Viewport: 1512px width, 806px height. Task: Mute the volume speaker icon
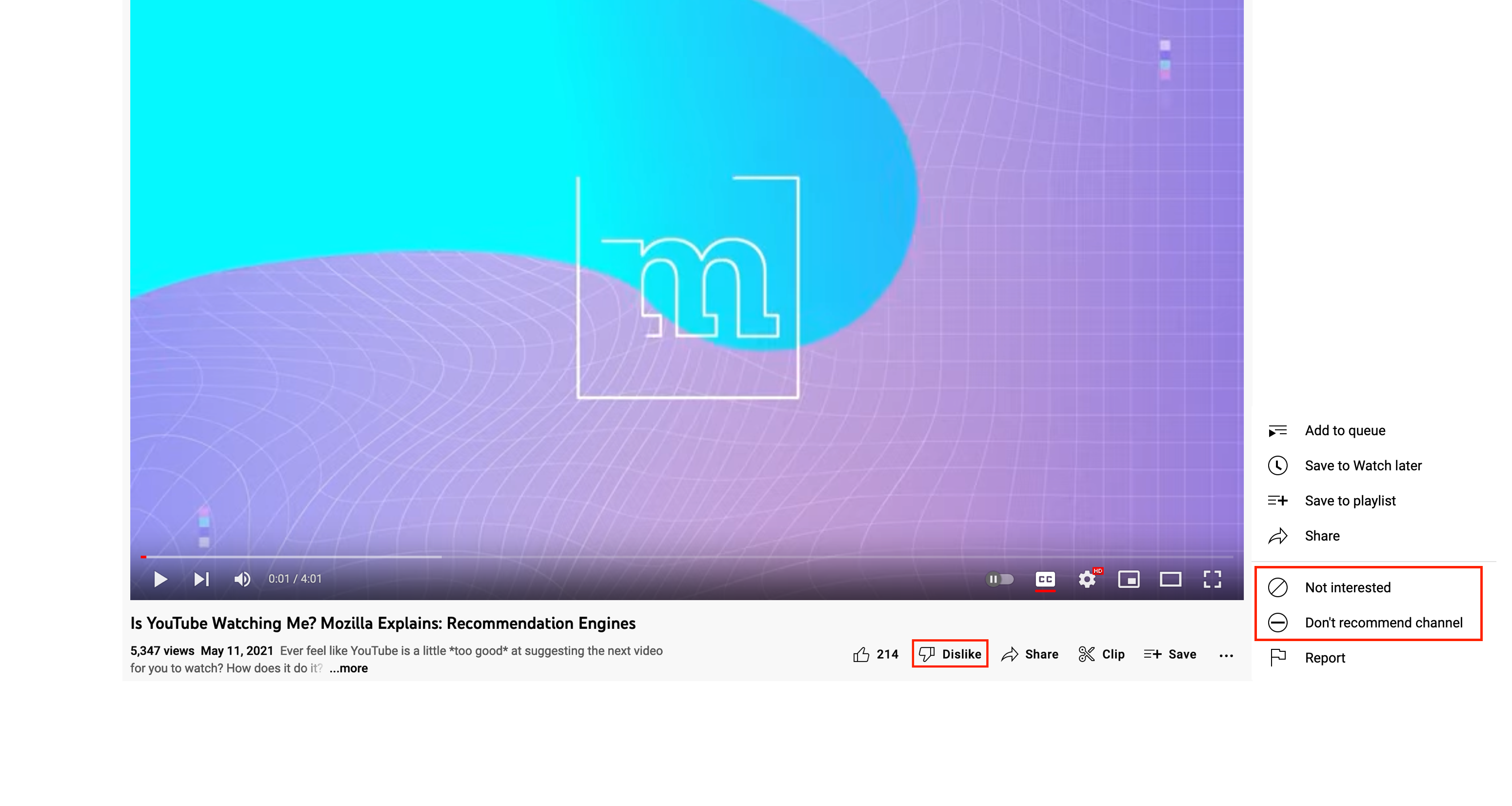242,580
